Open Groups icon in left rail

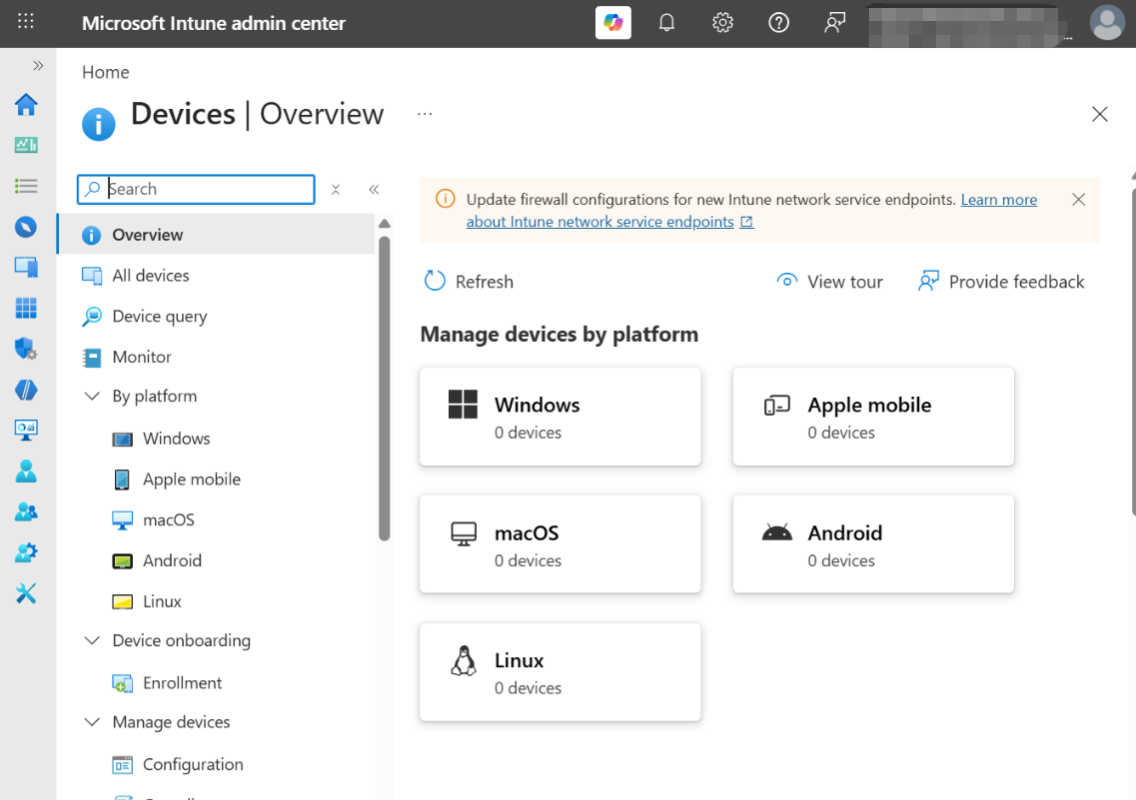click(x=26, y=512)
